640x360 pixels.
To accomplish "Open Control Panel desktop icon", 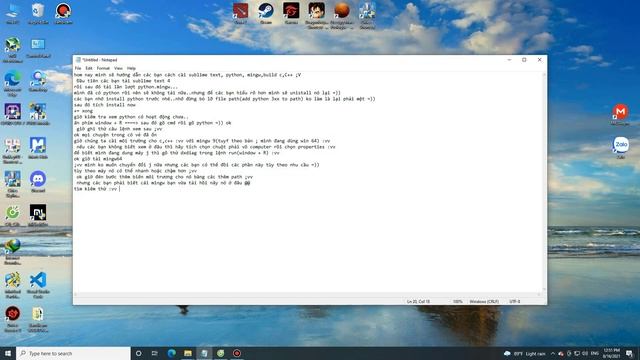I will coord(38,47).
